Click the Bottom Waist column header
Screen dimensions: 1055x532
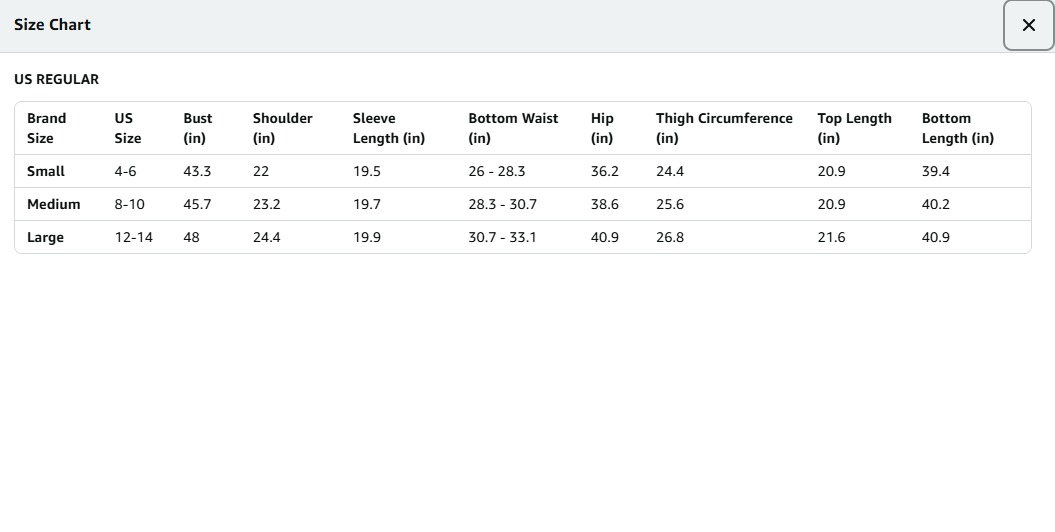tap(513, 128)
